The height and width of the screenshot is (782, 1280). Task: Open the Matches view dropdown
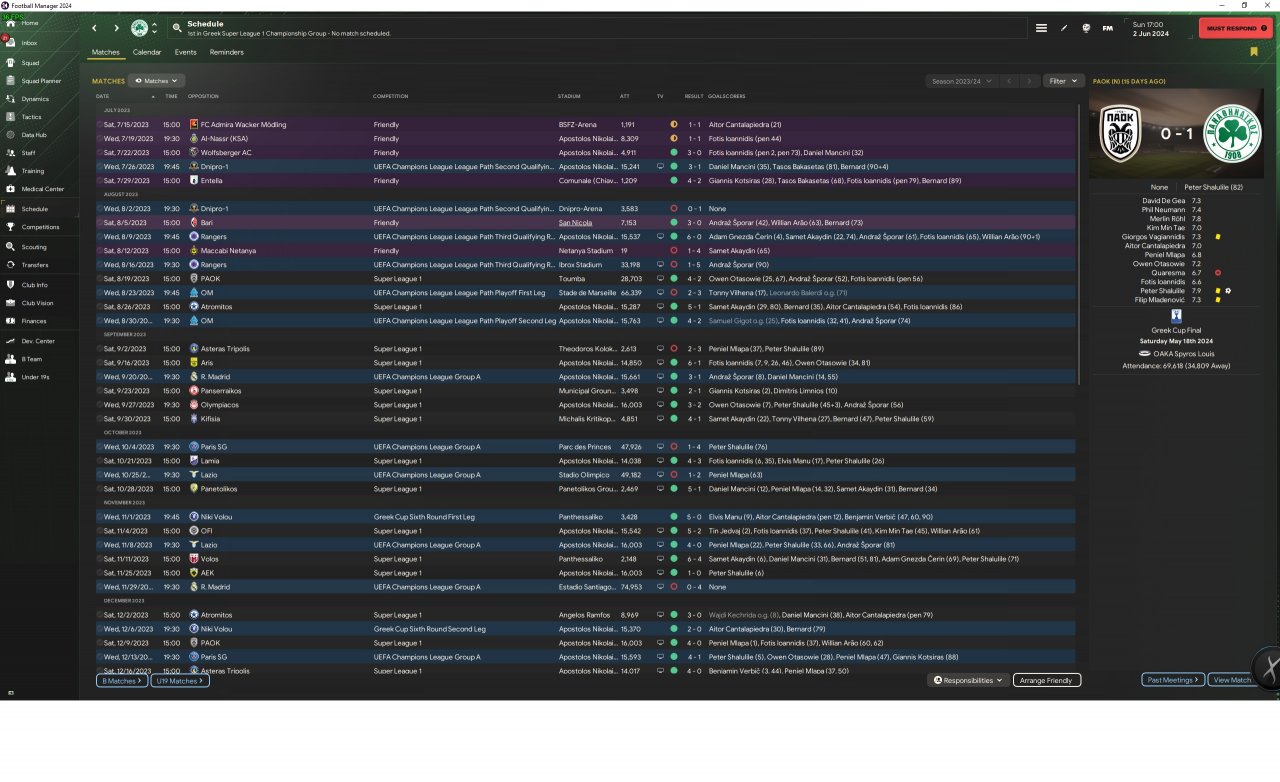point(157,81)
